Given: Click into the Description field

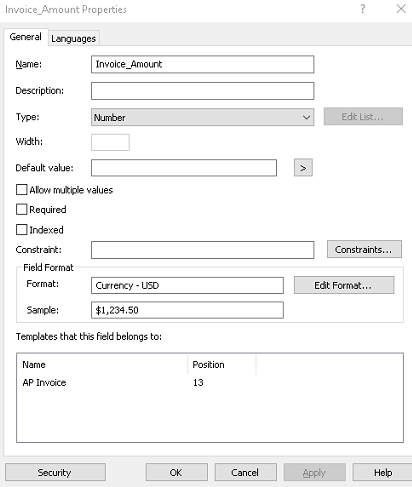Looking at the screenshot, I should [x=202, y=91].
